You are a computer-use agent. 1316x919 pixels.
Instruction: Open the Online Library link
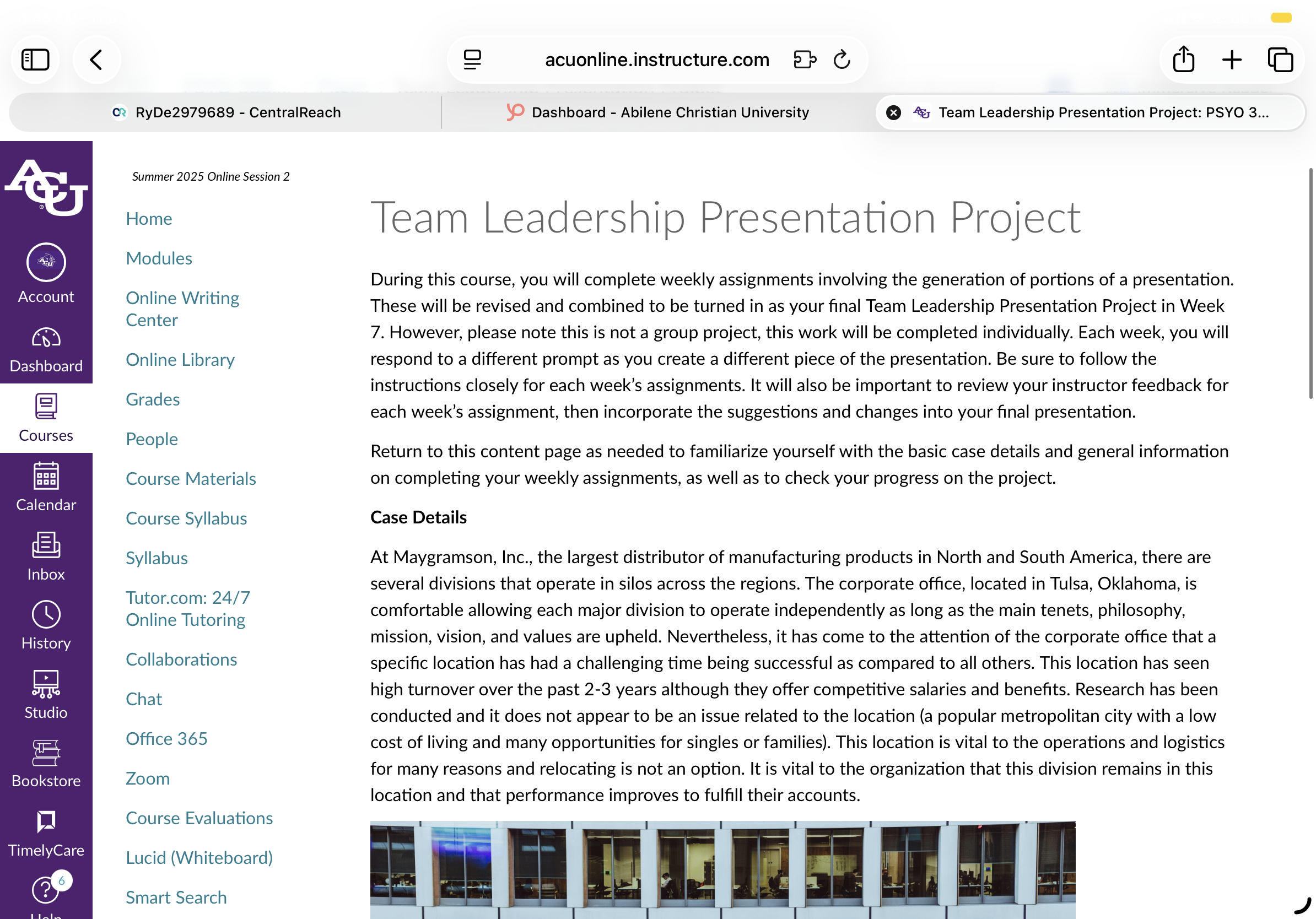(x=180, y=359)
